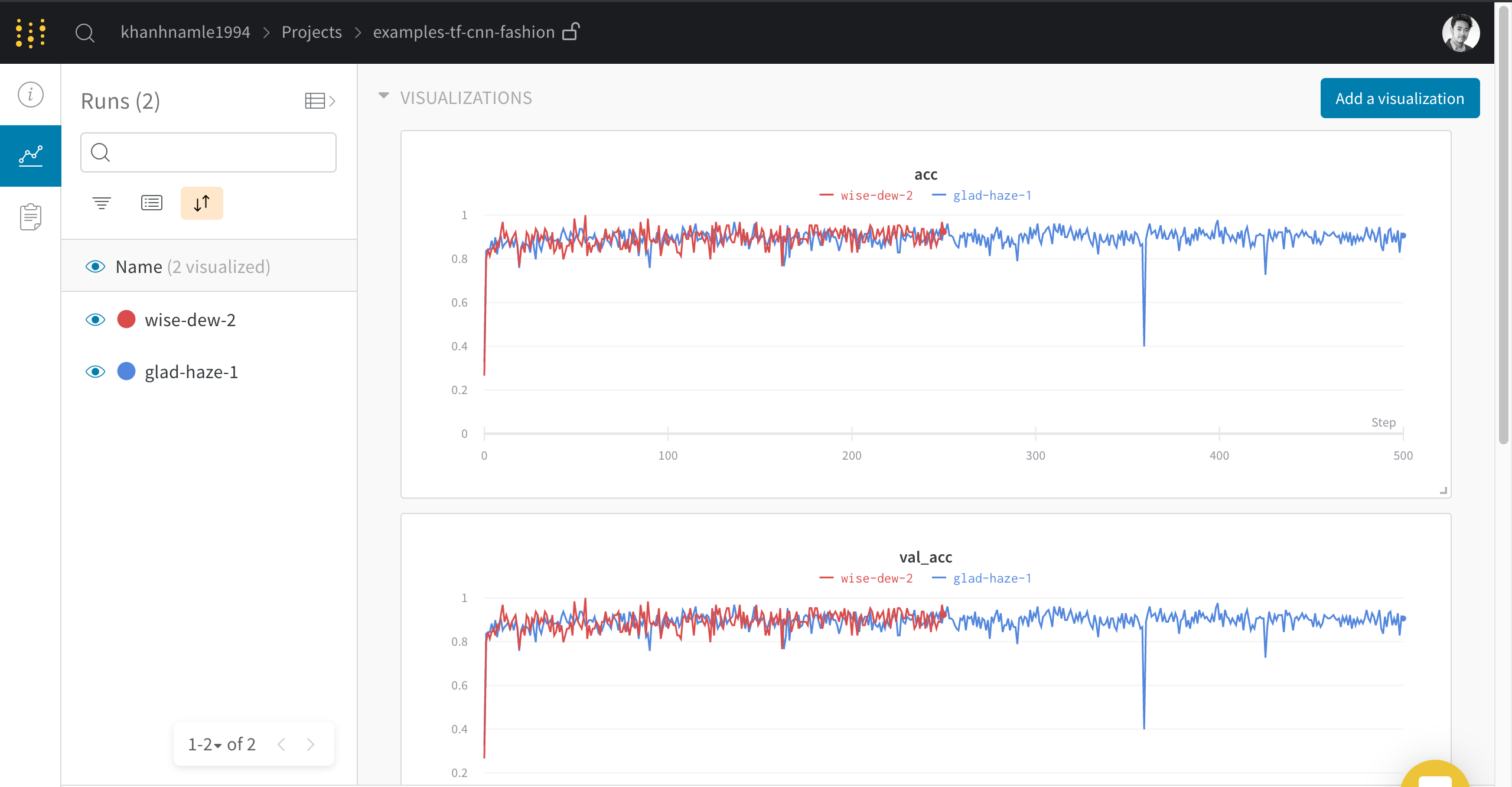Toggle the Name column eye icon
The height and width of the screenshot is (787, 1512).
pyautogui.click(x=95, y=266)
